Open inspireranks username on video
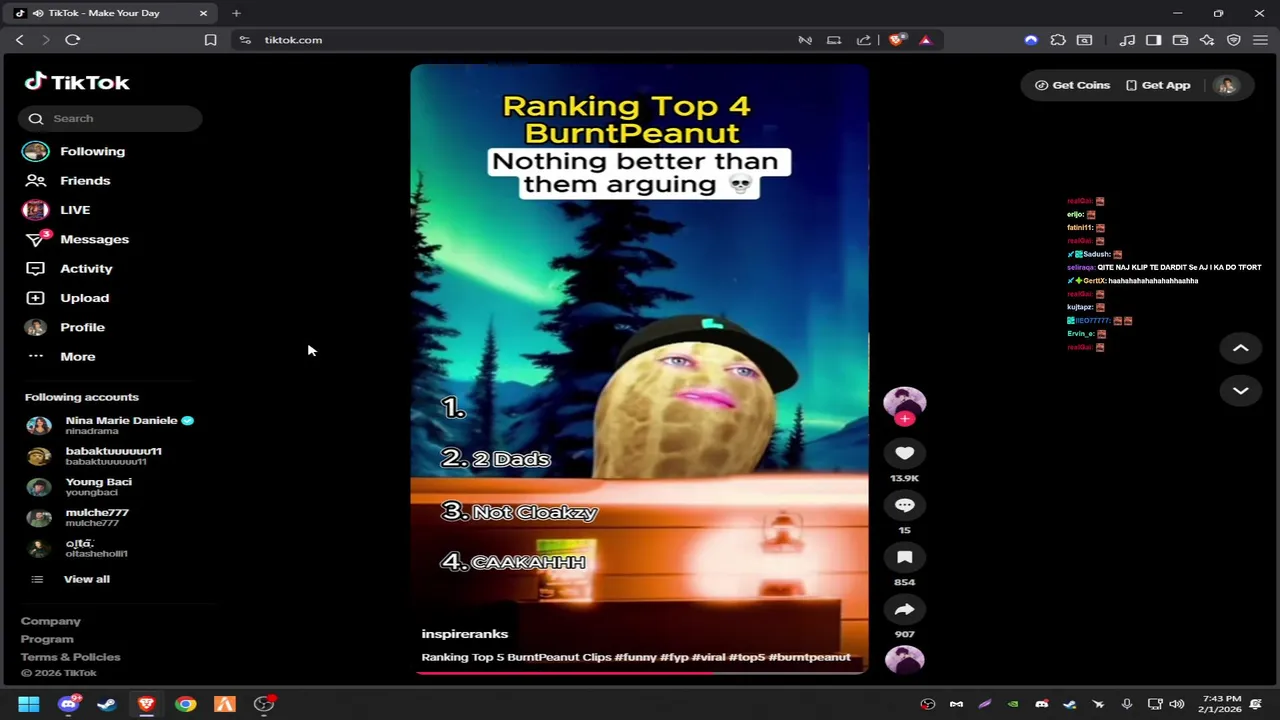 (465, 634)
